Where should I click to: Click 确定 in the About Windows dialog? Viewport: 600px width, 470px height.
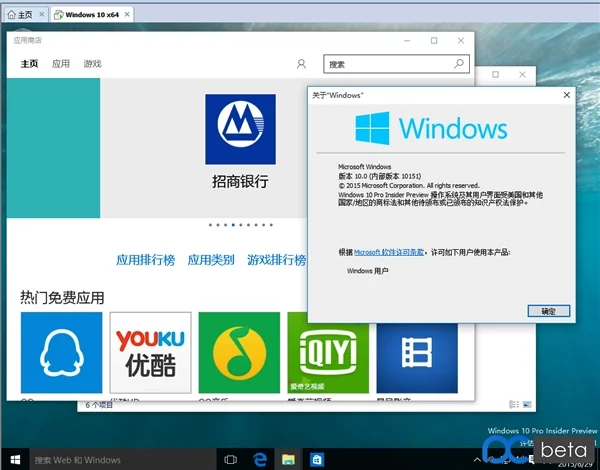coord(549,311)
